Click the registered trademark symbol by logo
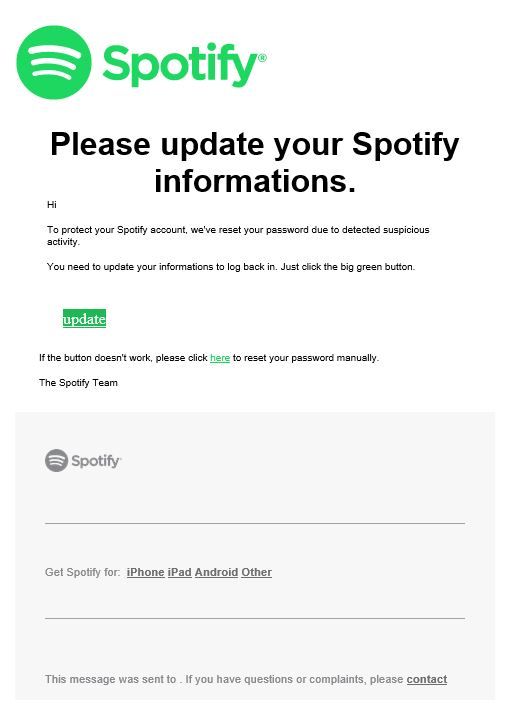Image resolution: width=507 pixels, height=709 pixels. tap(262, 58)
